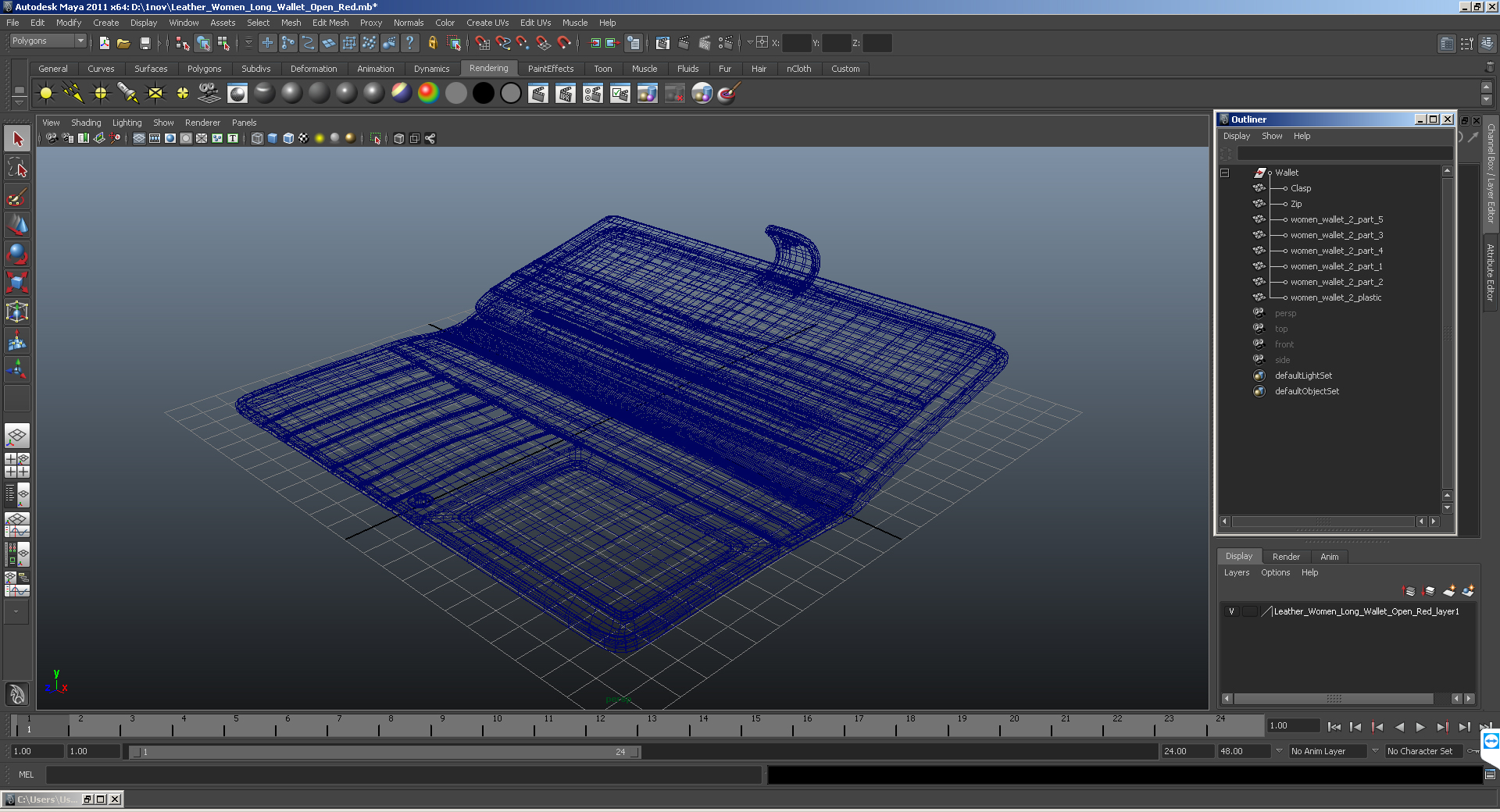Play the animation backwards
Image resolution: width=1500 pixels, height=812 pixels.
pyautogui.click(x=1399, y=727)
